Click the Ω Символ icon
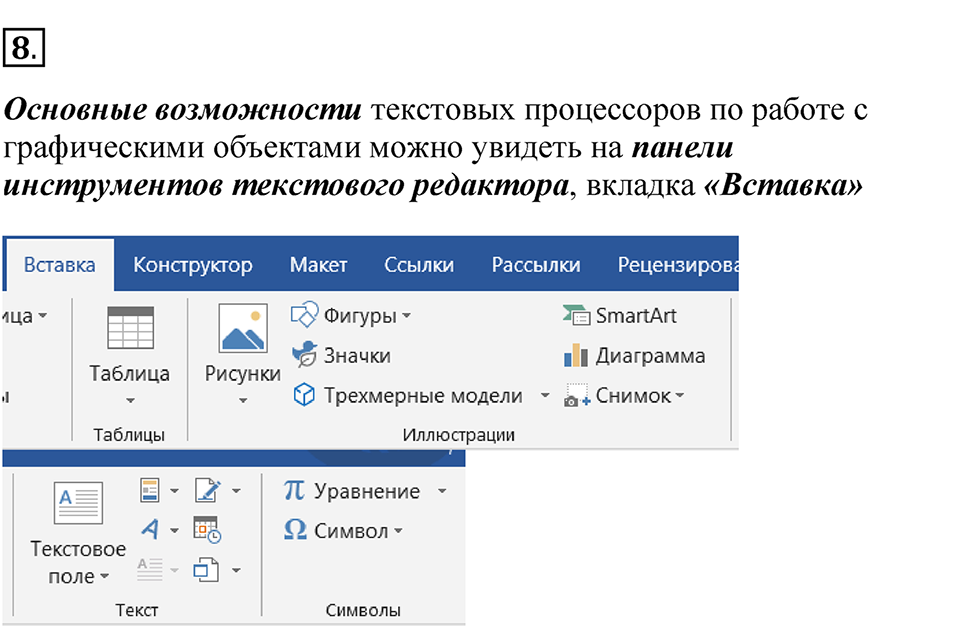This screenshot has width=960, height=626. pos(295,531)
